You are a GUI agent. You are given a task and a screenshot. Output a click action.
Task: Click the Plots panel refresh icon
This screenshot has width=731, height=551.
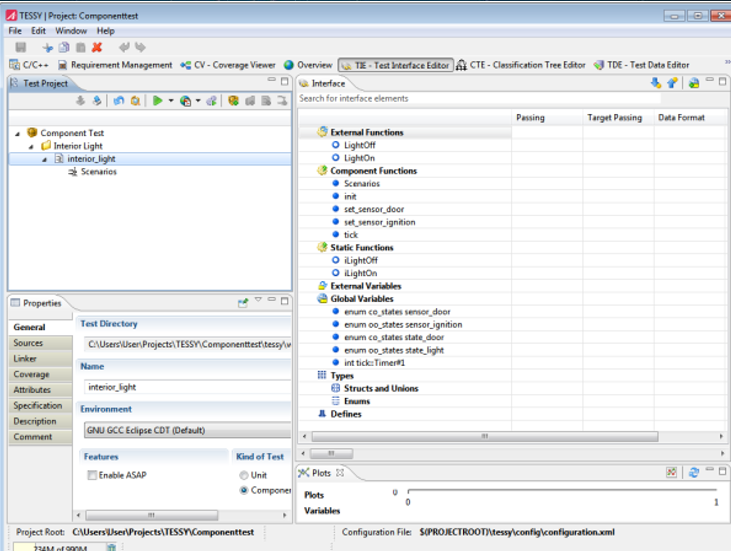[694, 472]
